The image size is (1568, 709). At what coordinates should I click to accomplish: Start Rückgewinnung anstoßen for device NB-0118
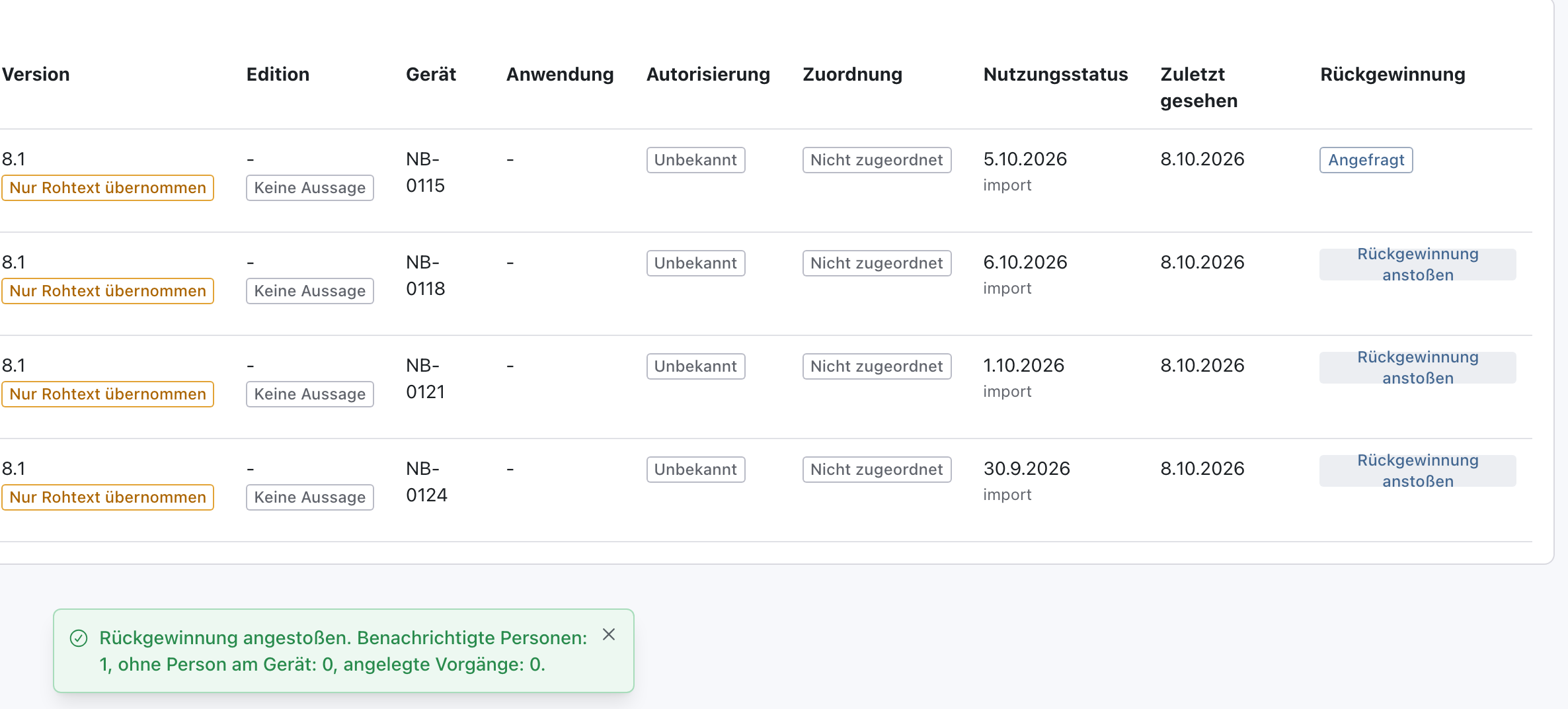(1417, 265)
